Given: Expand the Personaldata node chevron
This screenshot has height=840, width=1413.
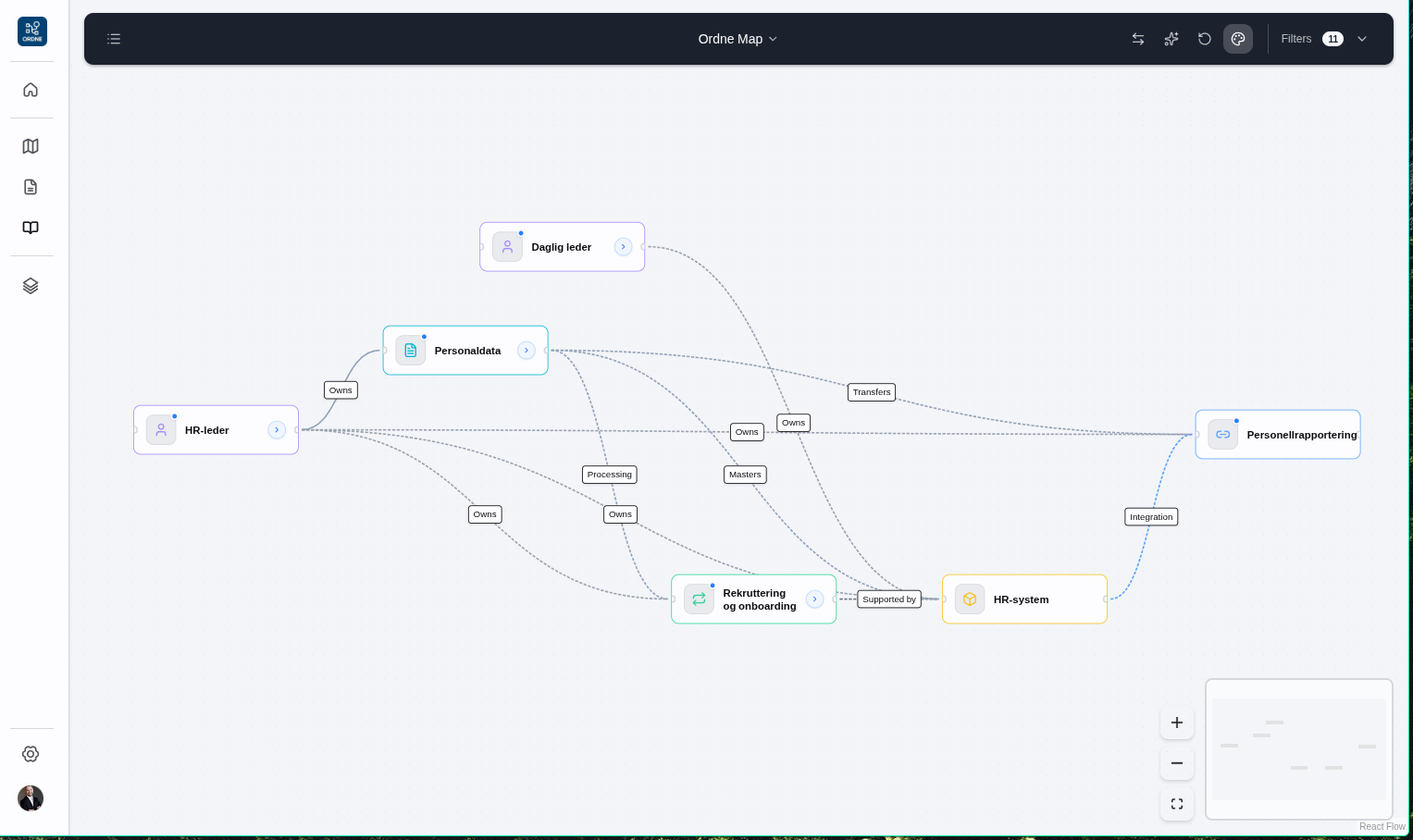Looking at the screenshot, I should click(527, 351).
